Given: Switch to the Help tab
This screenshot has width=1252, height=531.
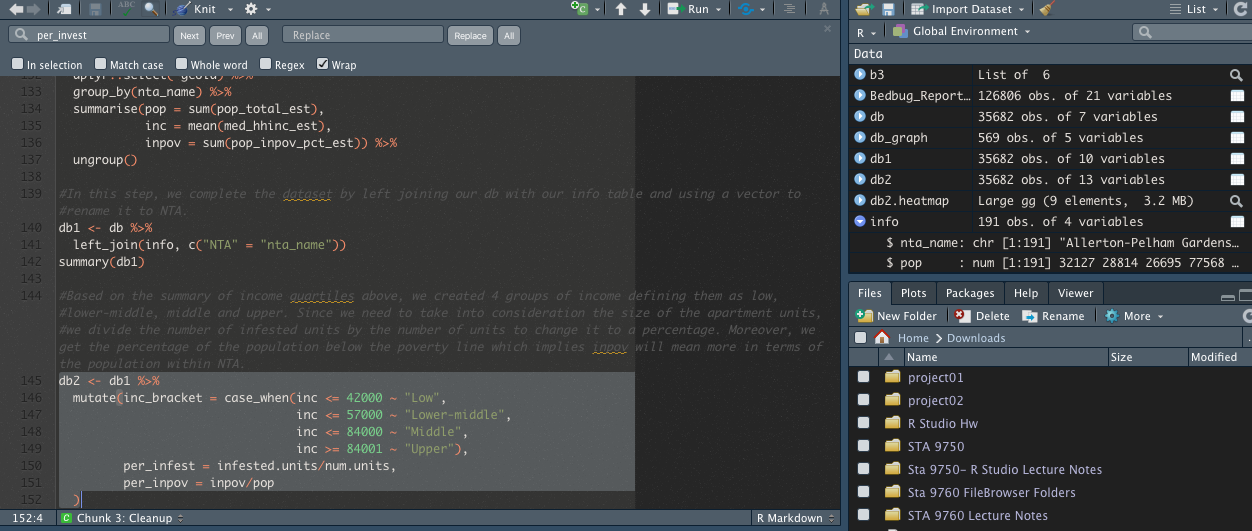Looking at the screenshot, I should pyautogui.click(x=1026, y=293).
